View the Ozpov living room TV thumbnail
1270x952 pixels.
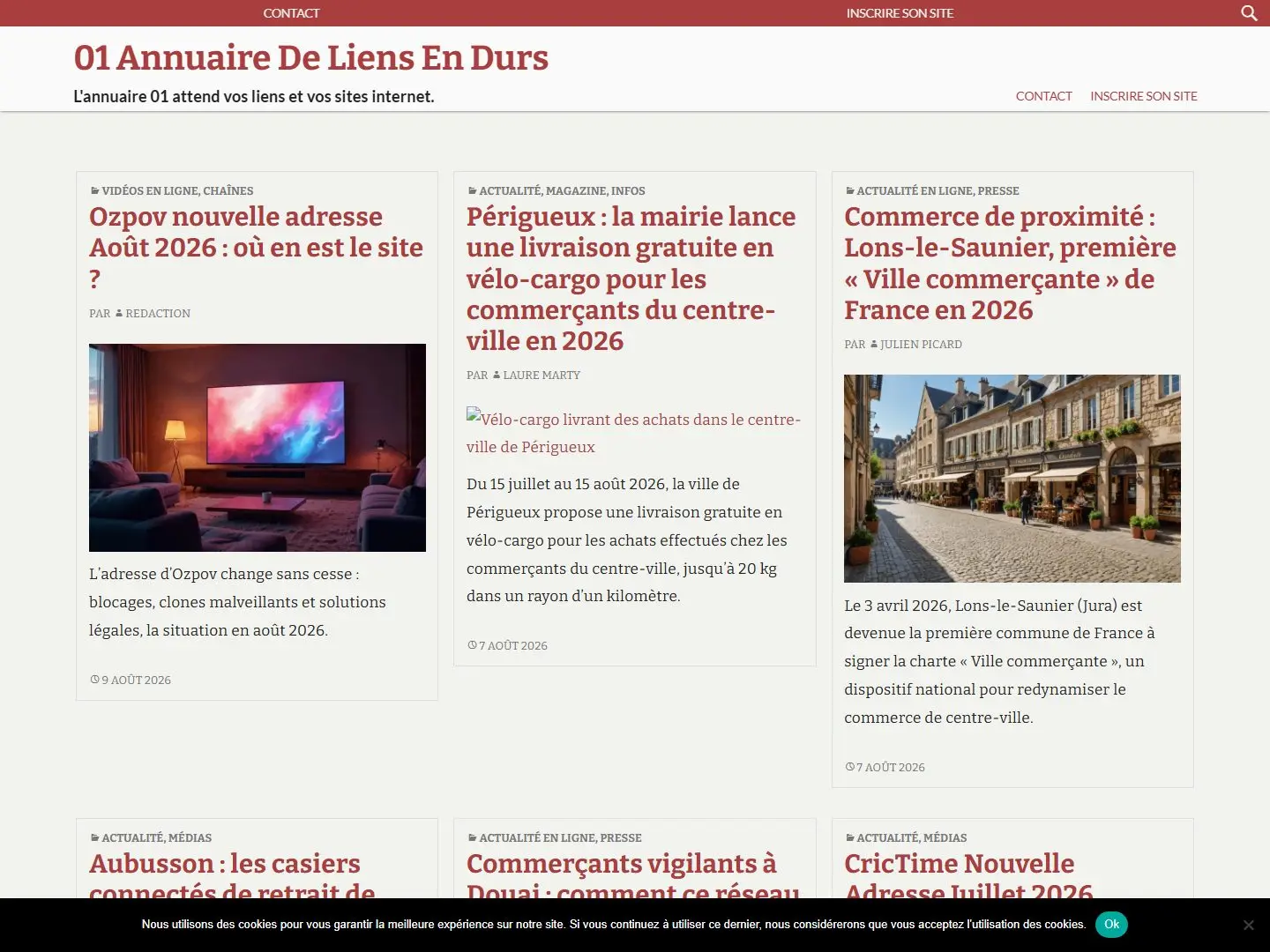click(x=258, y=448)
